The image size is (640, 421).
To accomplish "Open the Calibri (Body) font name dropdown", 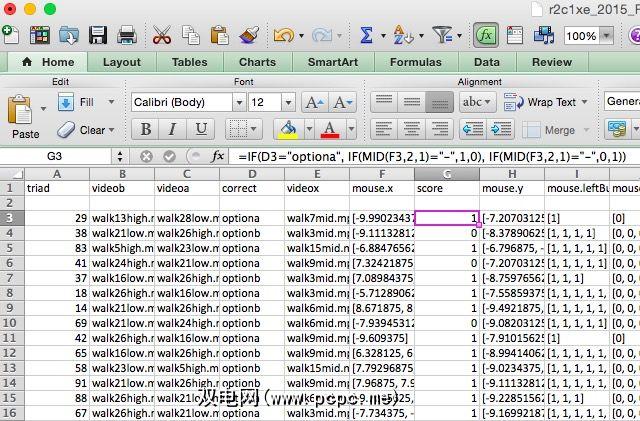I will click(x=240, y=102).
